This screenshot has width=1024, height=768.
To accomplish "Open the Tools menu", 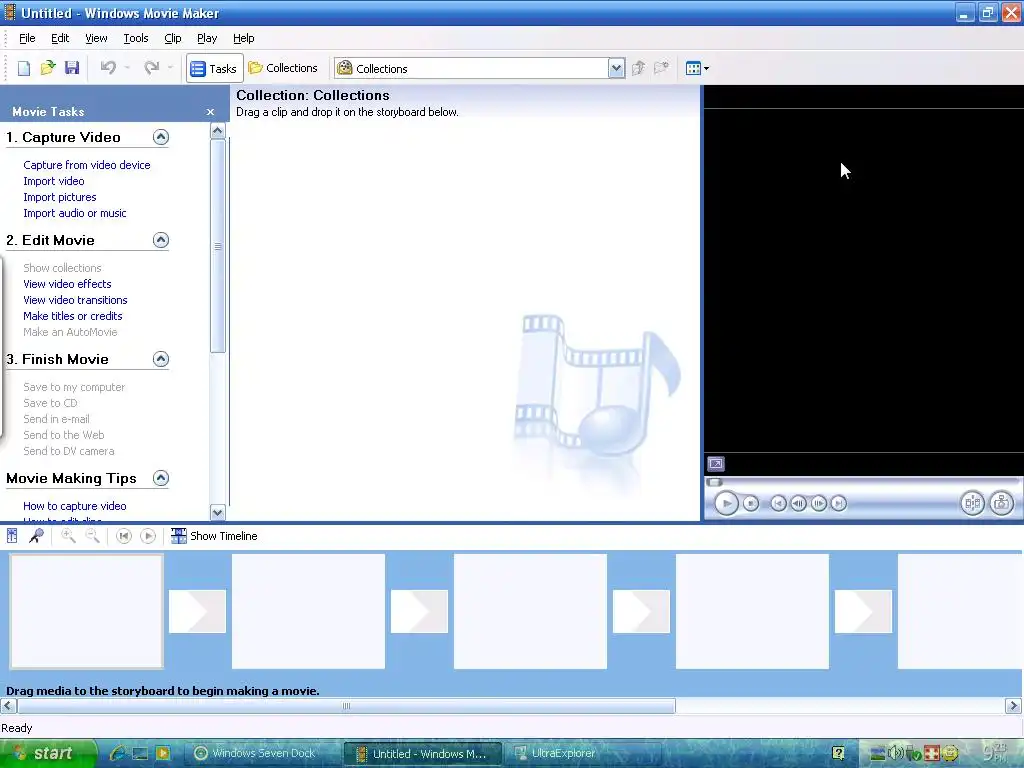I will pos(136,38).
